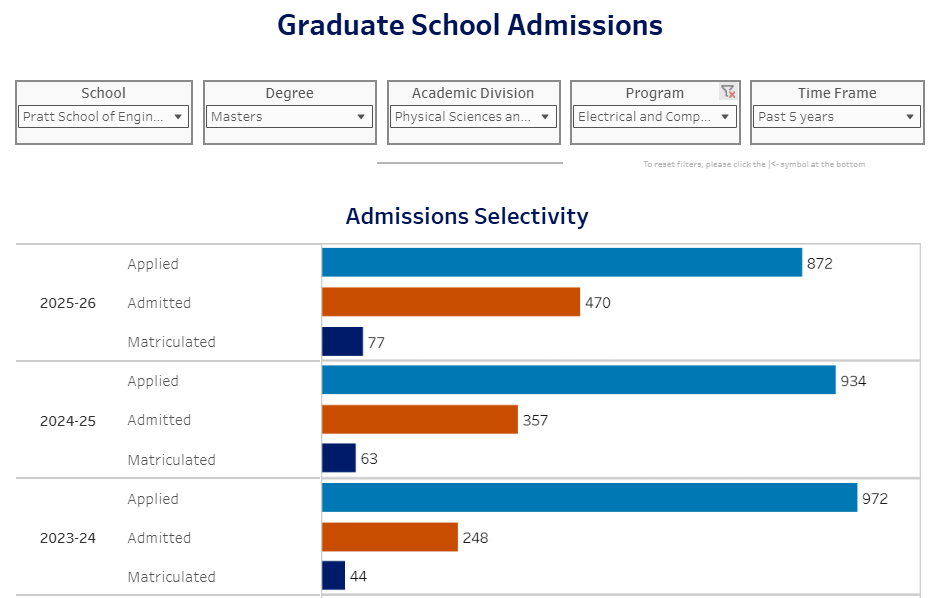The image size is (945, 598).
Task: Click the 2024-25 Applied blue bar
Action: [578, 380]
